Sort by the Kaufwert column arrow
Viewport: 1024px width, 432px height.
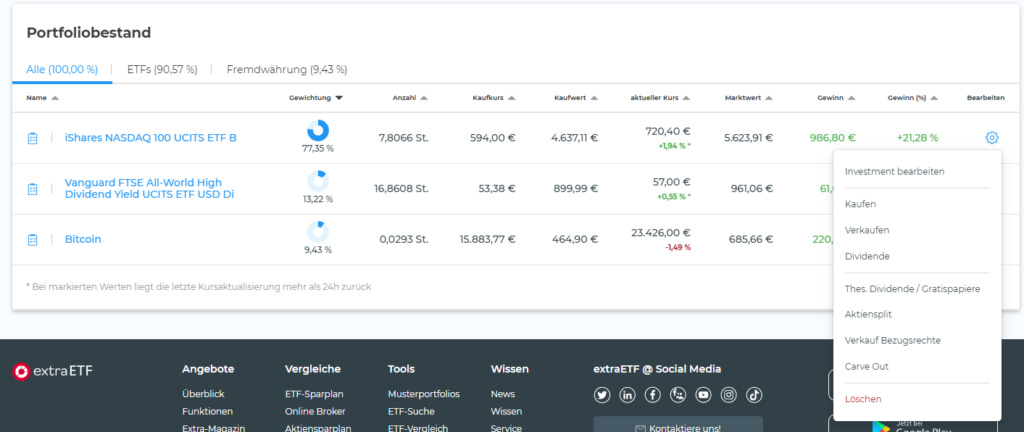[x=594, y=99]
